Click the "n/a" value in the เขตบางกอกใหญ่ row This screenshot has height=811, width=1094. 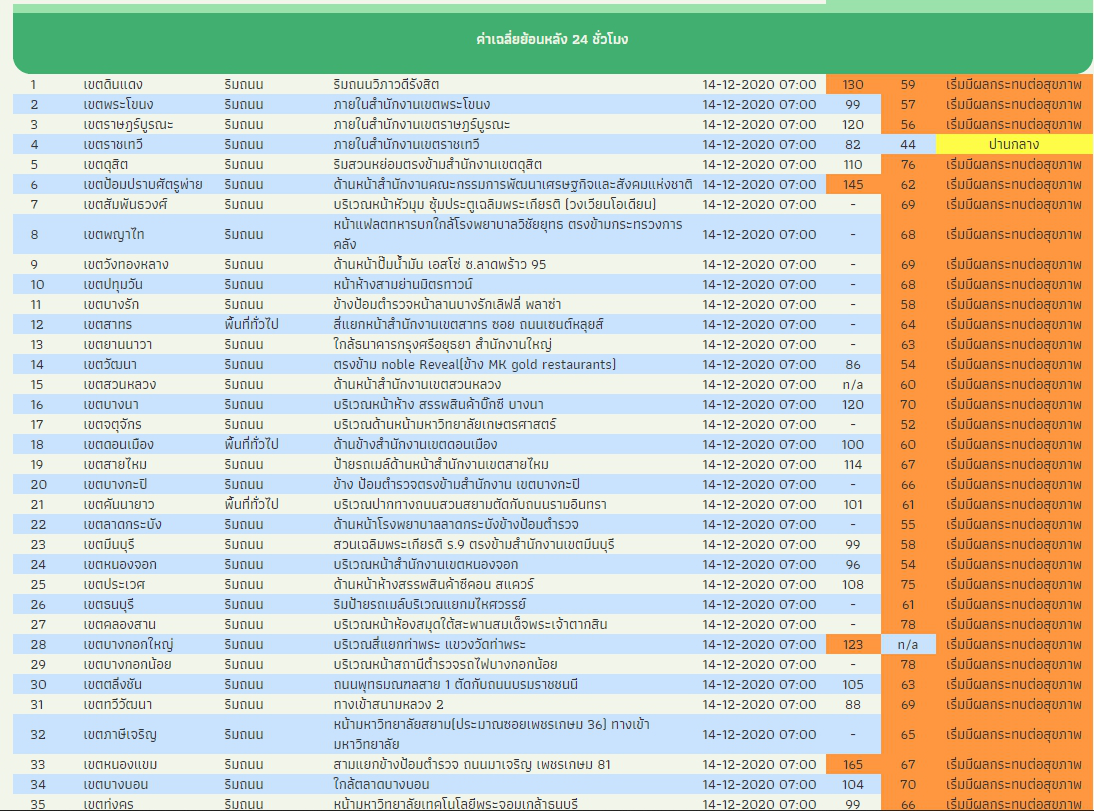point(908,644)
